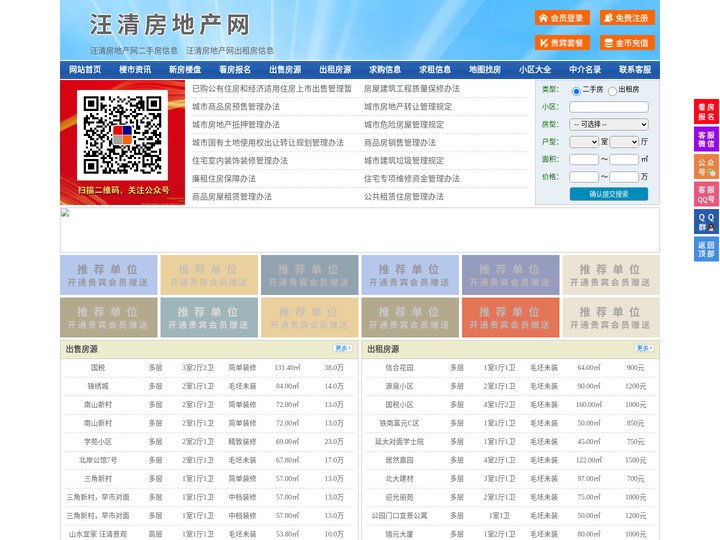Image resolution: width=720 pixels, height=540 pixels.
Task: Open the 铁南富元C区 rental listing
Action: [x=399, y=423]
